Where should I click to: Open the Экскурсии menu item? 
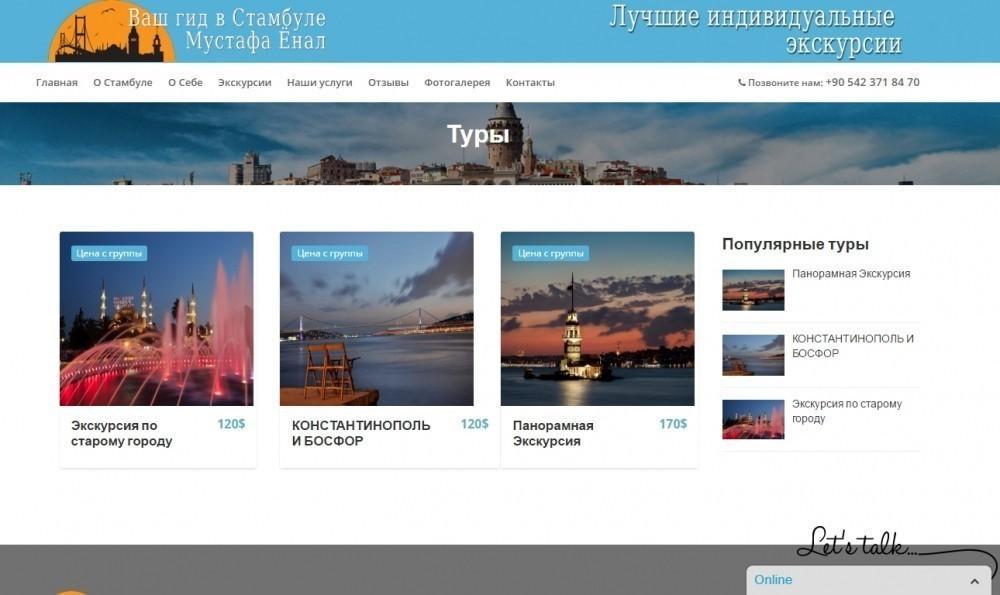coord(244,82)
